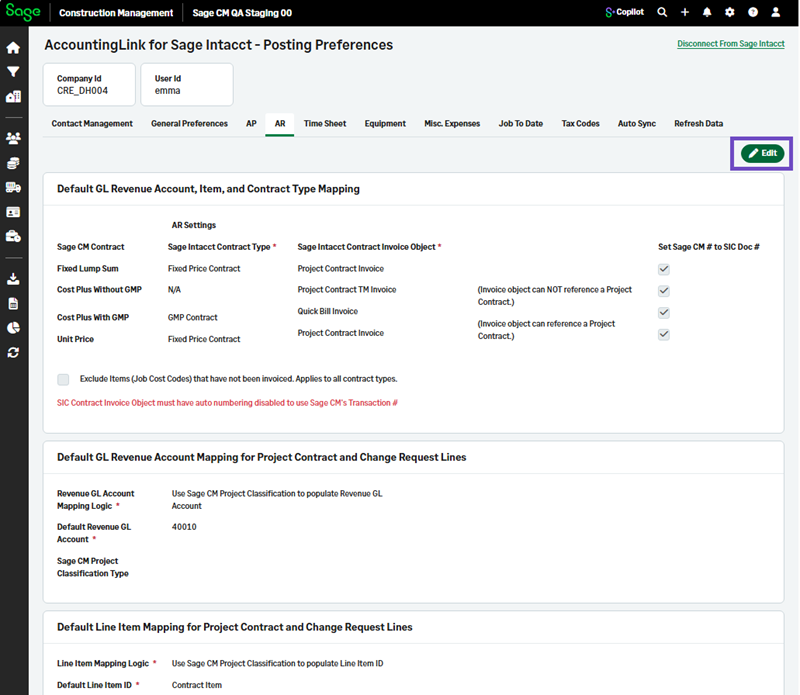Click Sage CM QA Staging 00 header text

tap(242, 13)
